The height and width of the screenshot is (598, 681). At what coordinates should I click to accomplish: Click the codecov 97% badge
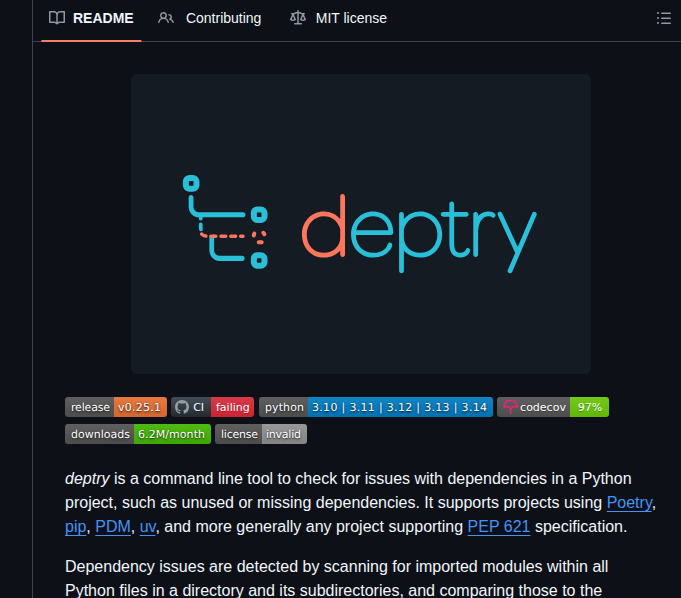click(553, 407)
